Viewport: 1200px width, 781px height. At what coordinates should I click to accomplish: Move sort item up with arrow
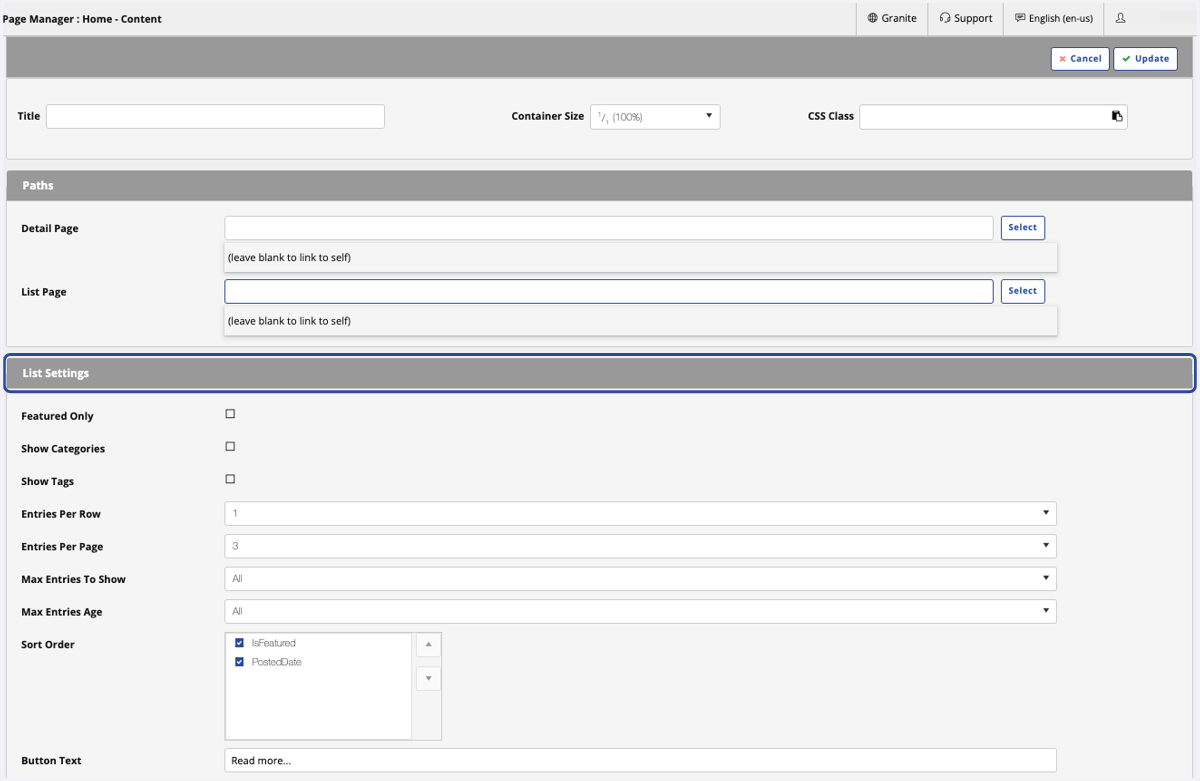(428, 645)
